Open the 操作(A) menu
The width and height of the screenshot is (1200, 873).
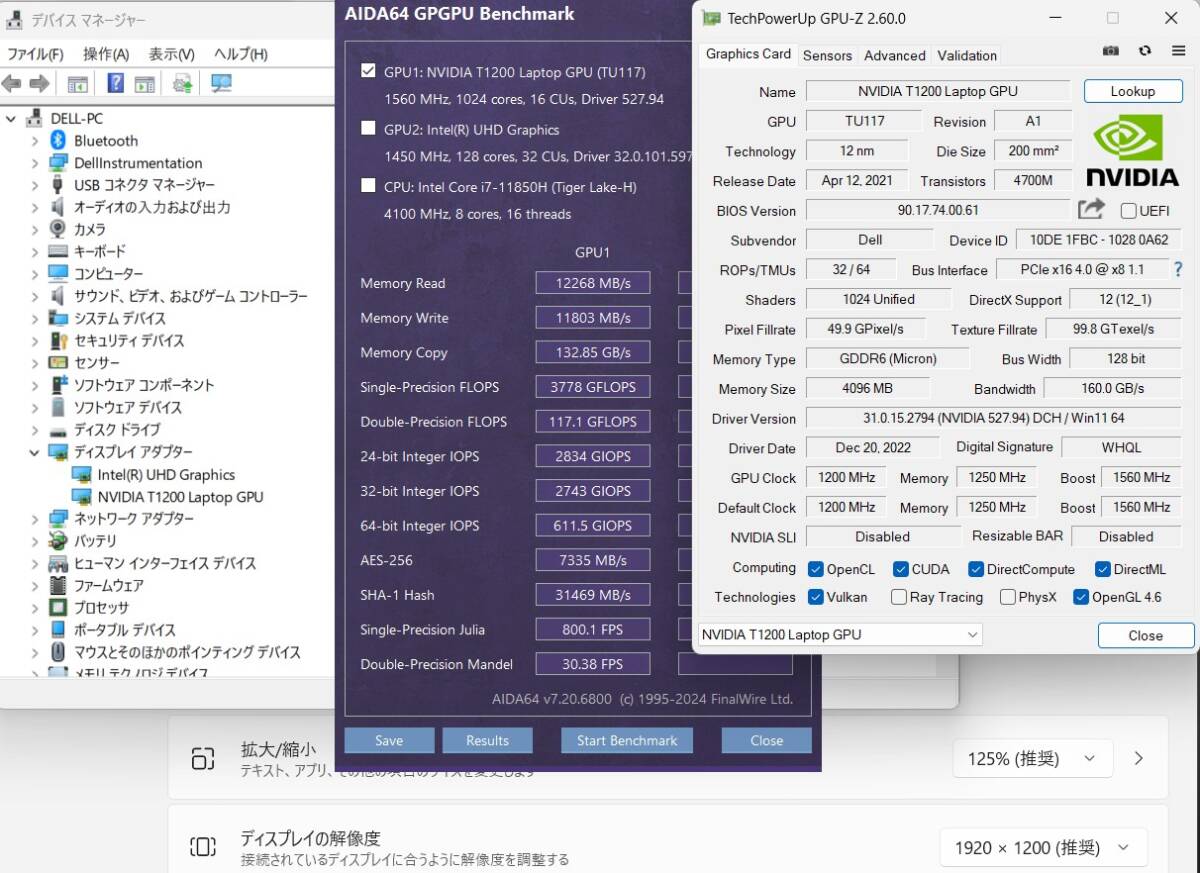click(106, 54)
